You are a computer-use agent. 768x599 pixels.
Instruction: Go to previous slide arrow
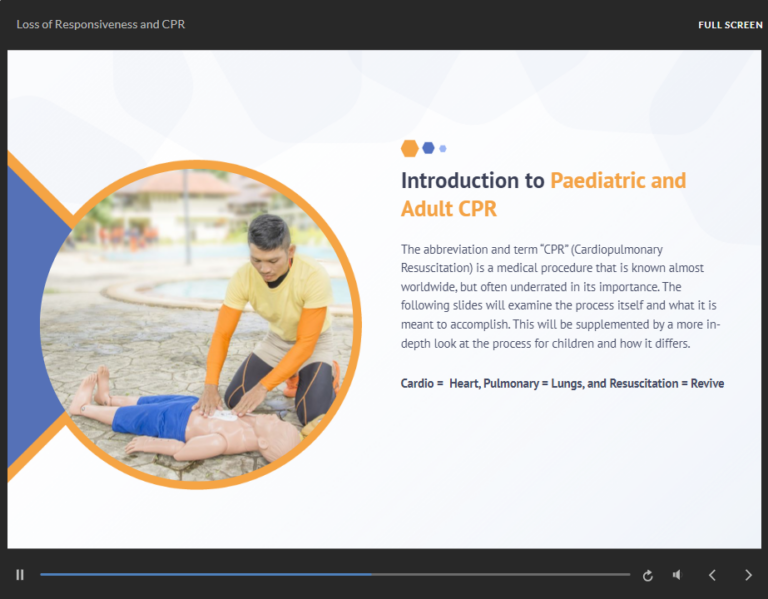click(x=713, y=575)
